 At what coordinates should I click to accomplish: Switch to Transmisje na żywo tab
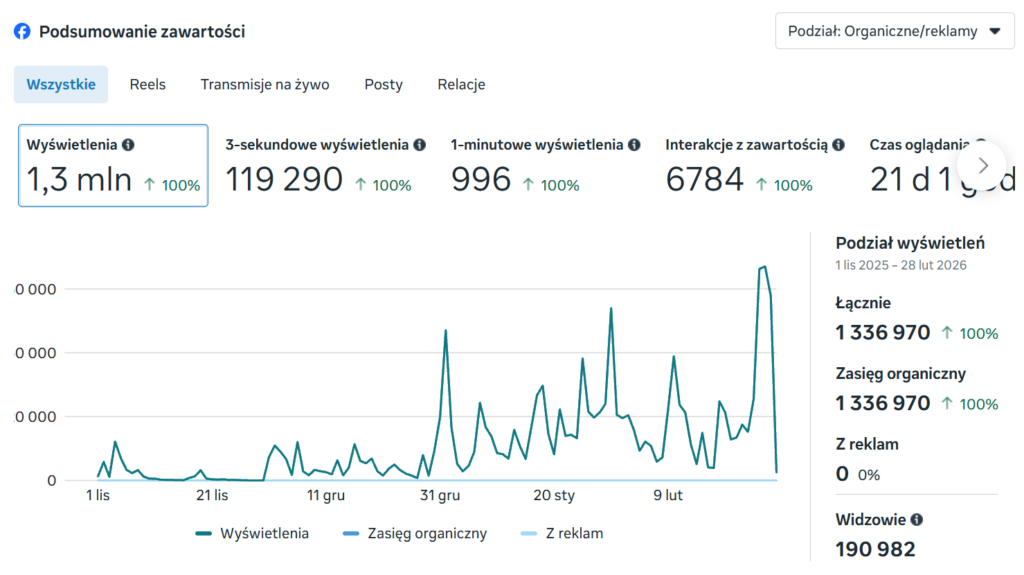265,85
